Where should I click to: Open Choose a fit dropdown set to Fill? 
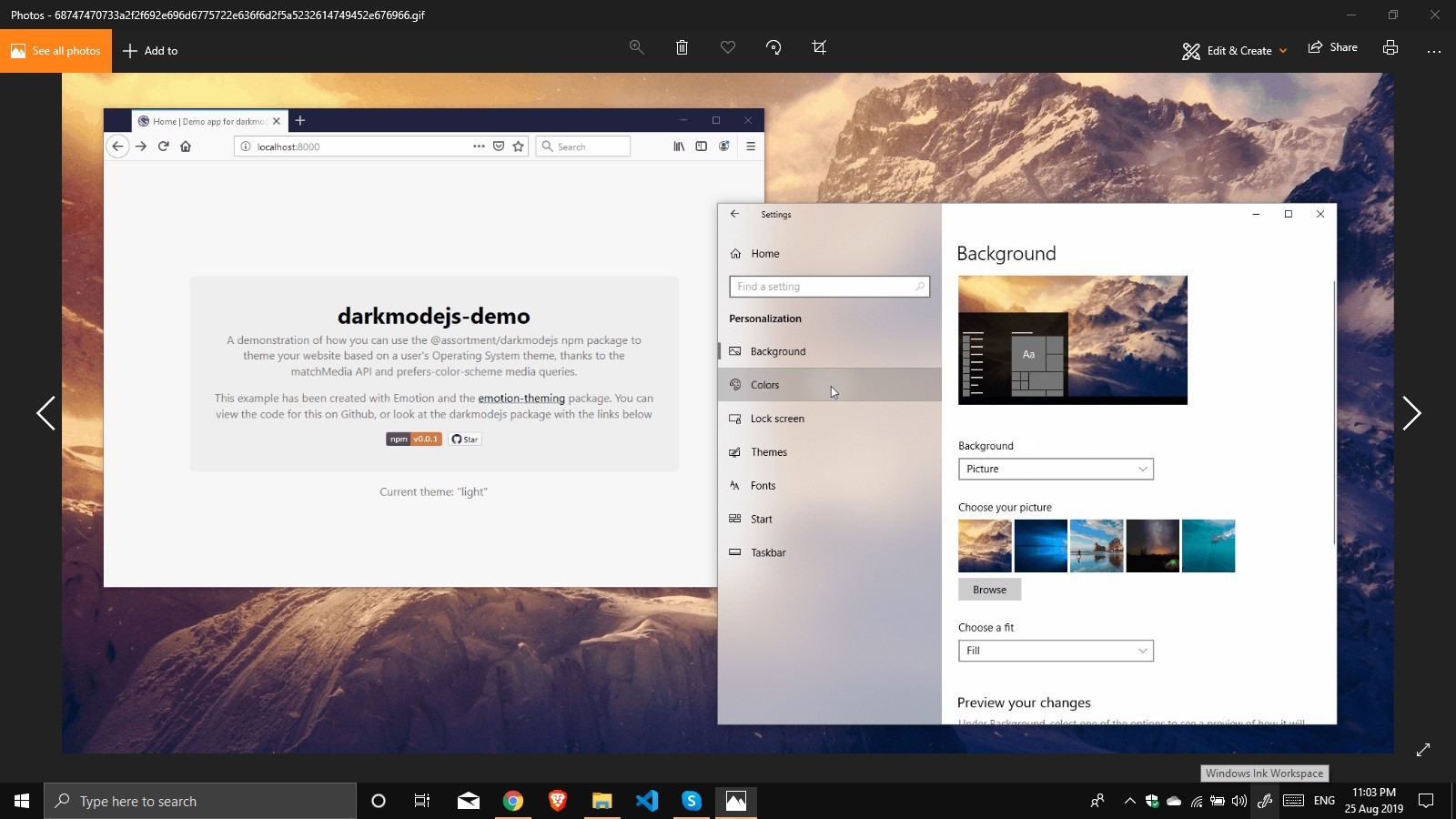coord(1056,651)
